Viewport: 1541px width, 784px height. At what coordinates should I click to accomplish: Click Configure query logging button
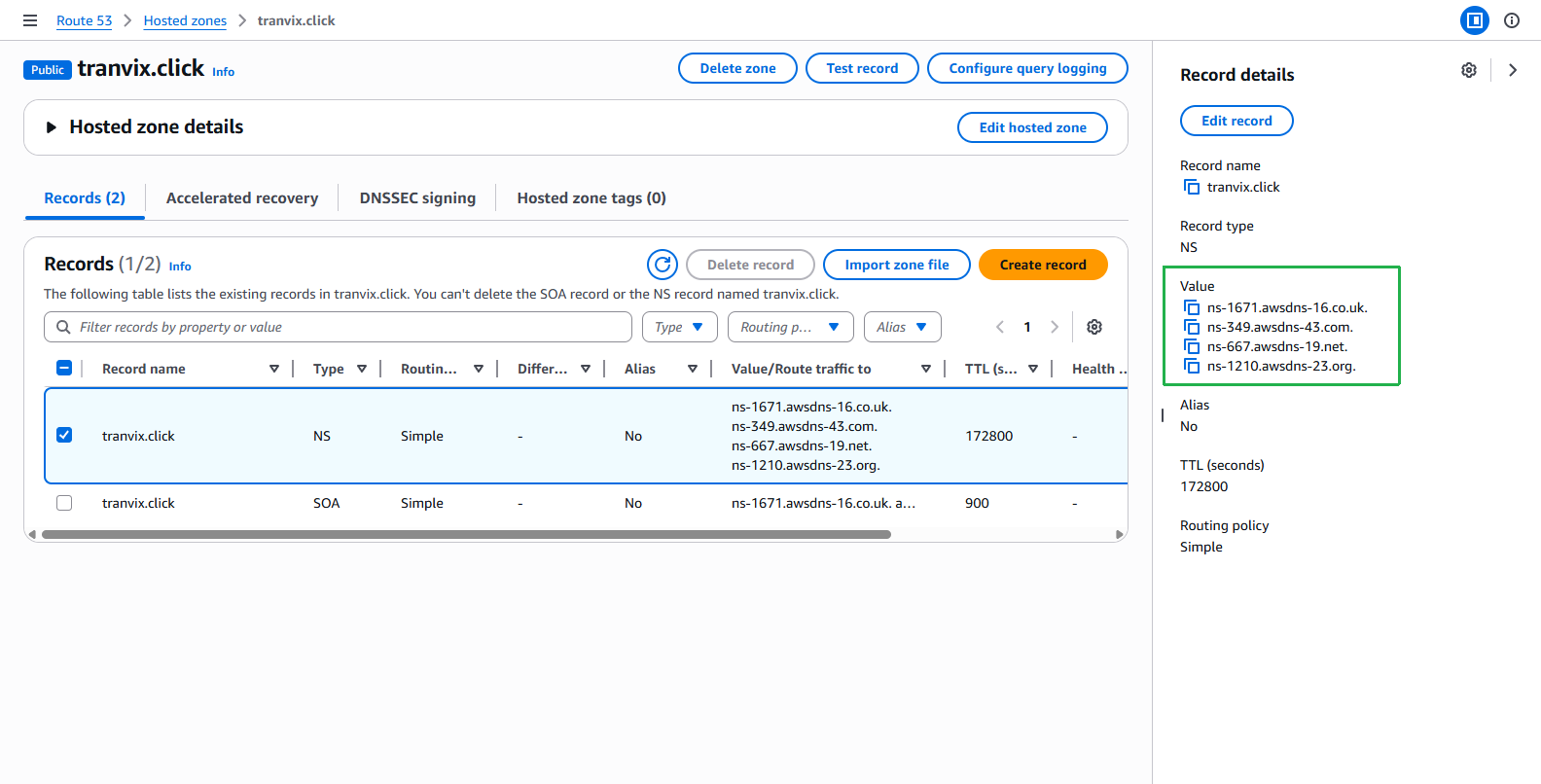click(1027, 68)
